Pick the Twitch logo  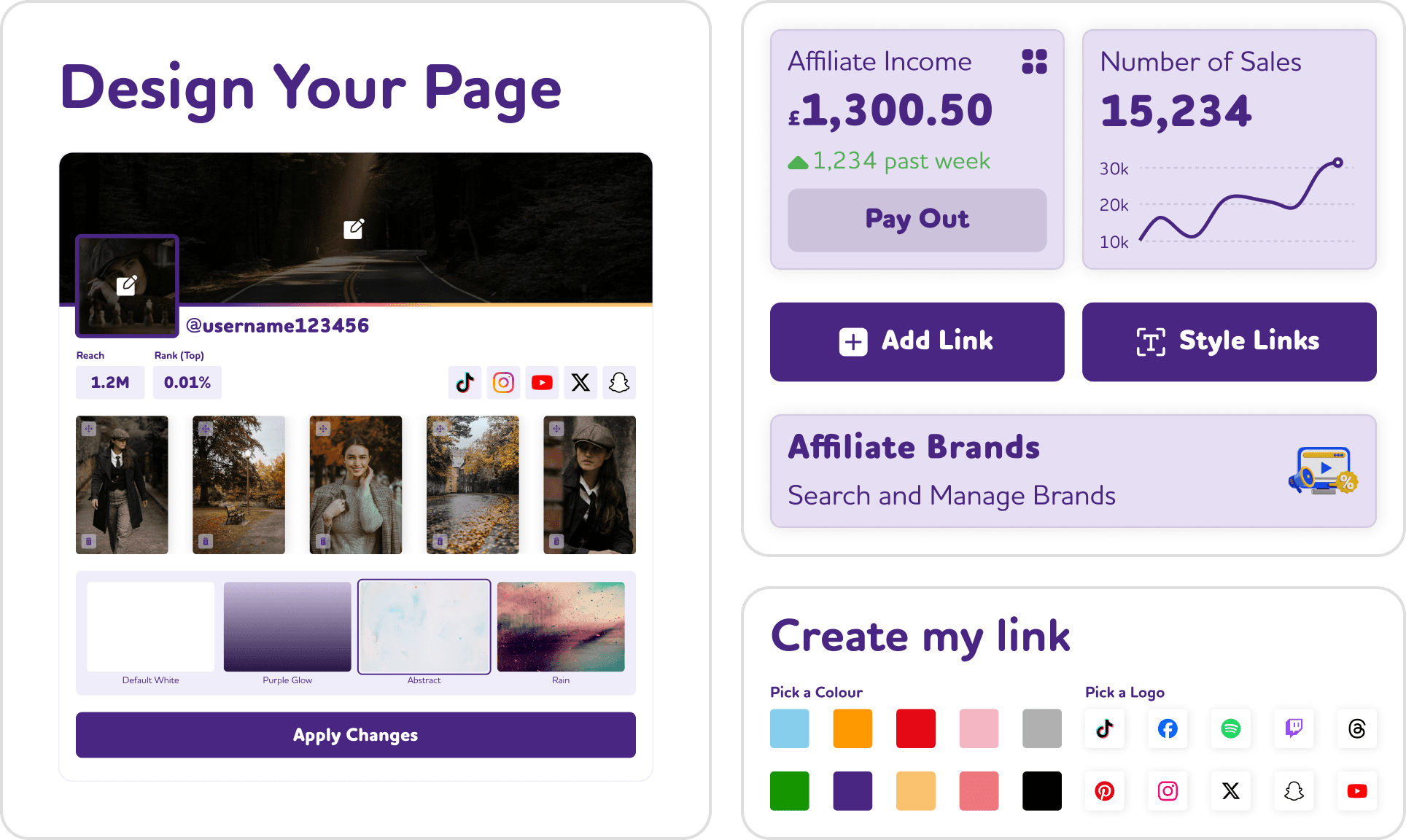[1294, 728]
